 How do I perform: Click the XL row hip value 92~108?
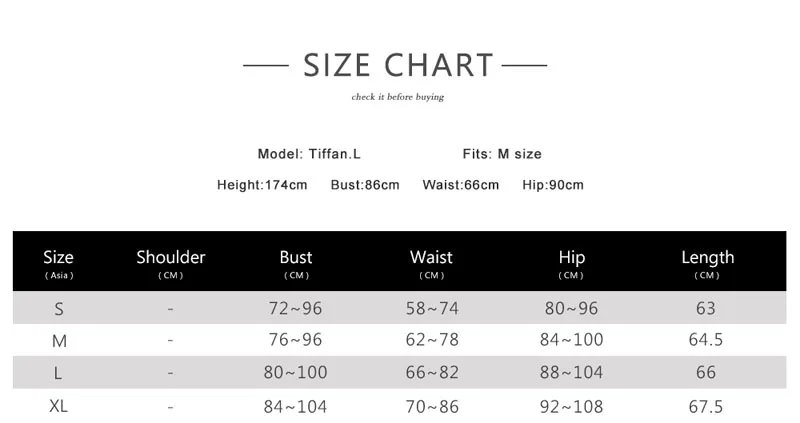[571, 406]
